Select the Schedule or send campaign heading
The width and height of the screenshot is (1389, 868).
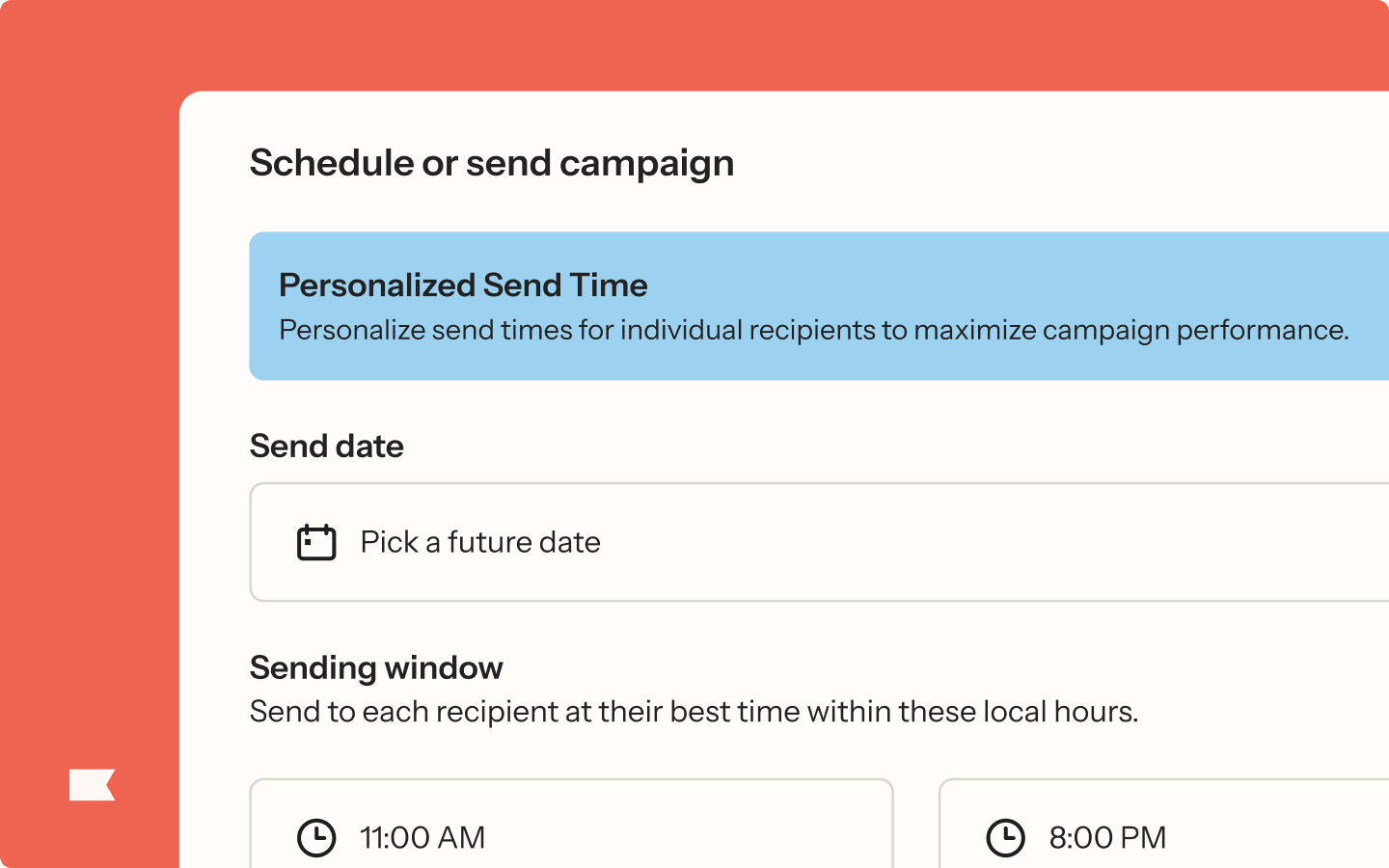tap(492, 162)
